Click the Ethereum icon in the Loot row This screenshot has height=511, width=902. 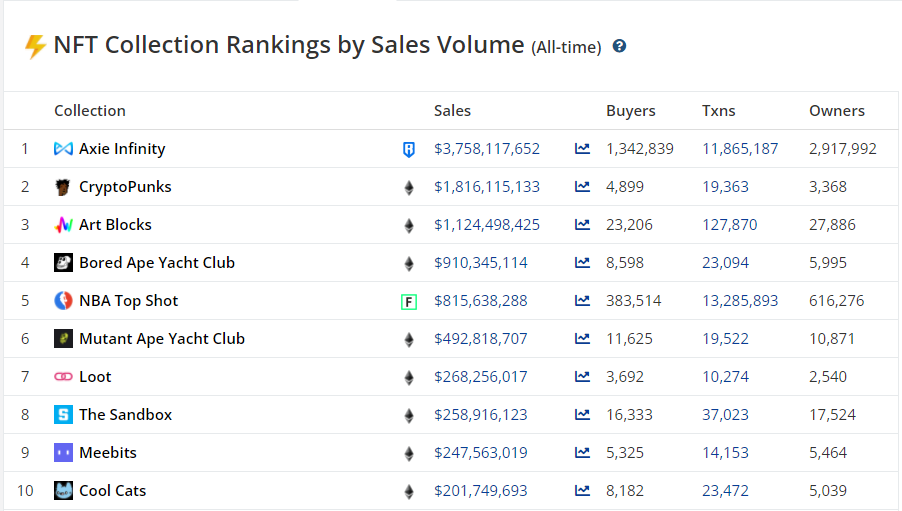tap(408, 377)
